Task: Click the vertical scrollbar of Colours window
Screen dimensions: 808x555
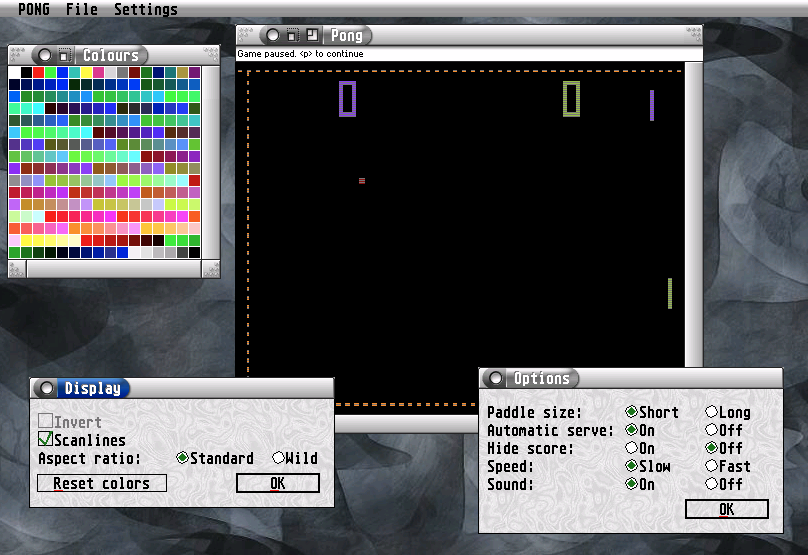Action: [x=211, y=162]
